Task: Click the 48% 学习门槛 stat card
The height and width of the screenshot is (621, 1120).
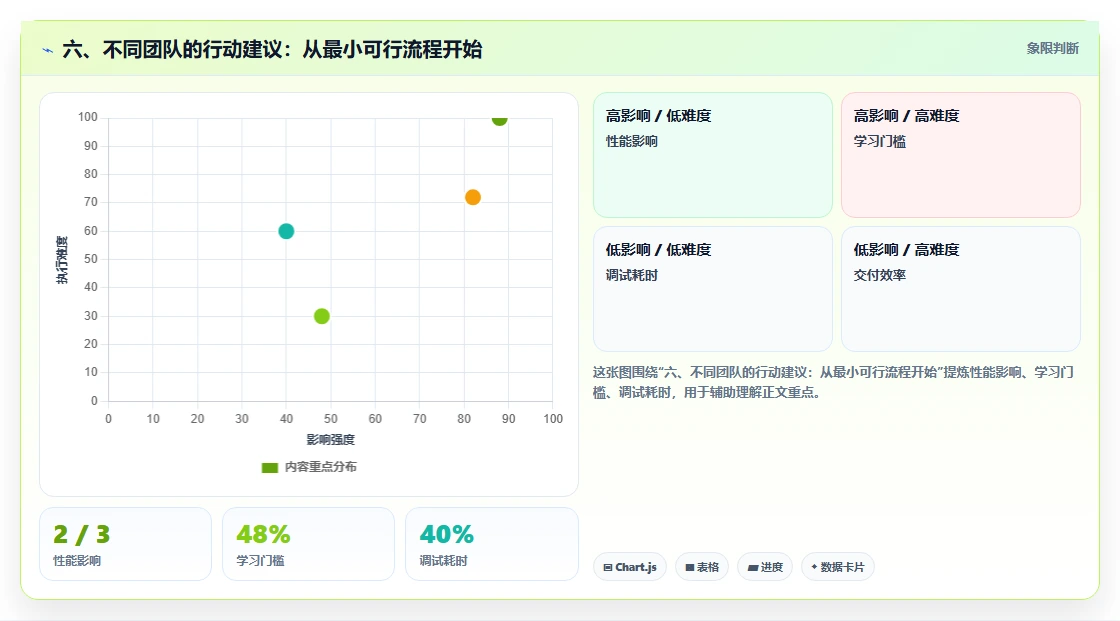Action: coord(309,544)
